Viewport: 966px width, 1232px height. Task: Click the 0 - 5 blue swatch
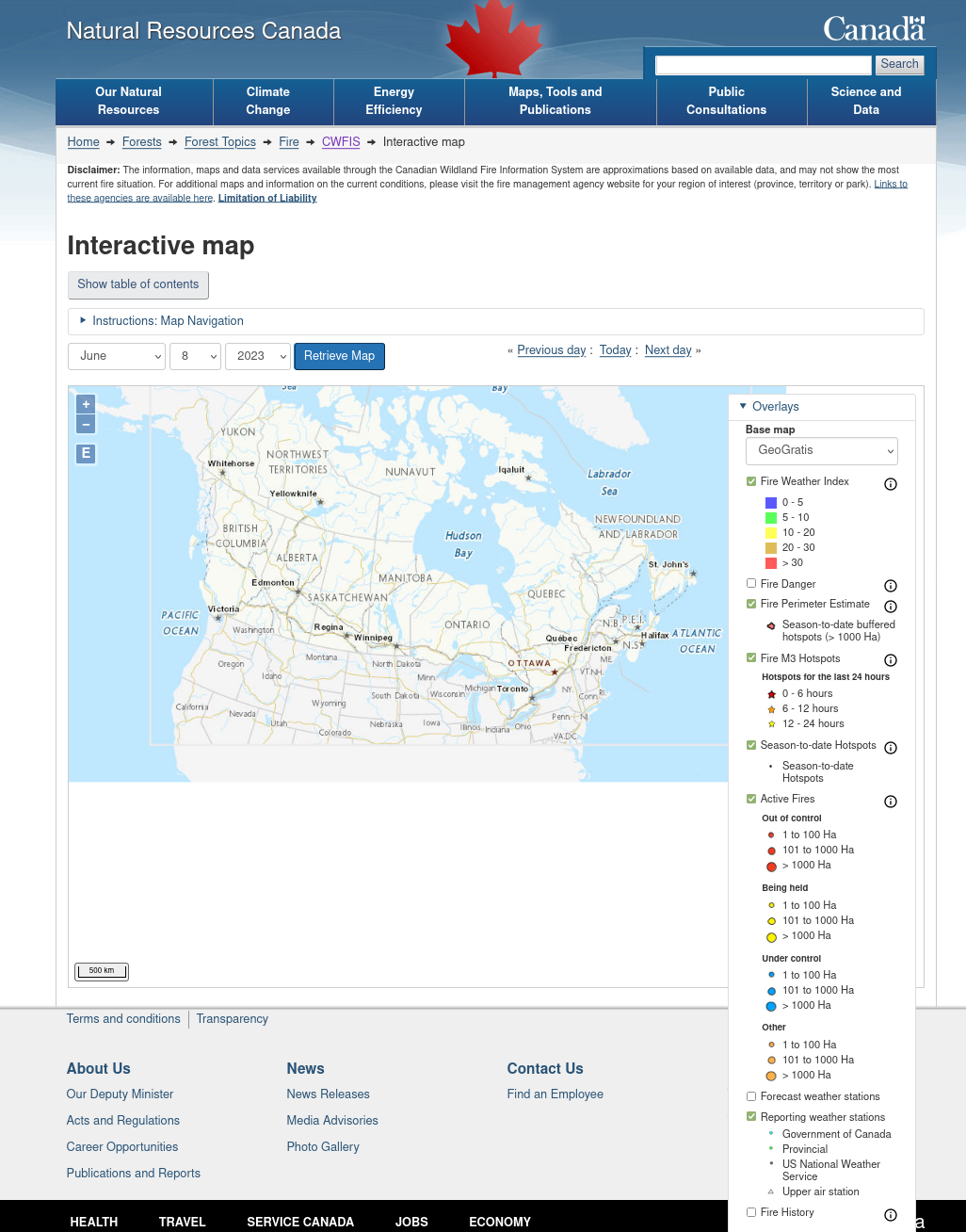point(771,503)
